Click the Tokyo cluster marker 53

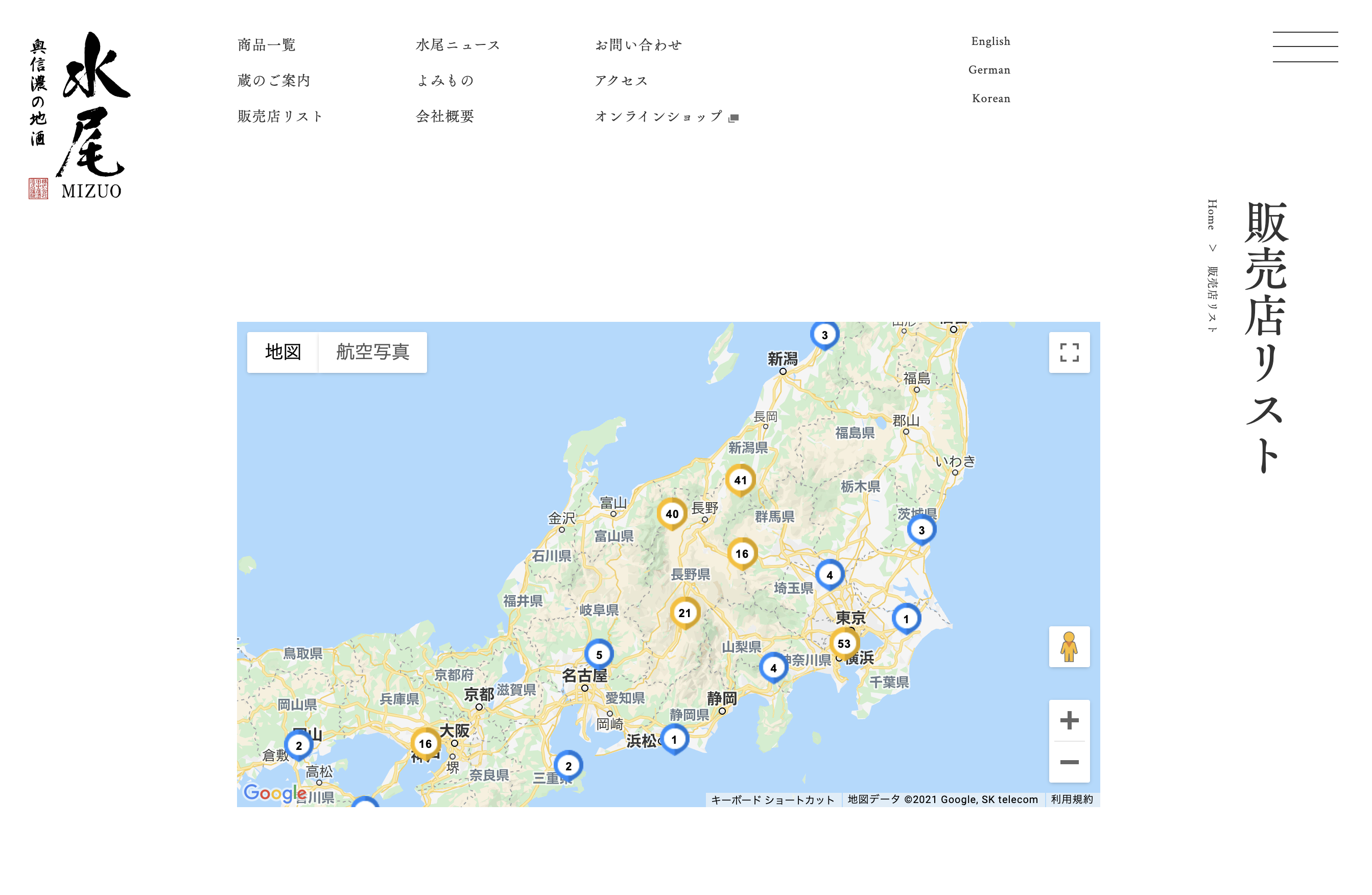click(x=844, y=643)
